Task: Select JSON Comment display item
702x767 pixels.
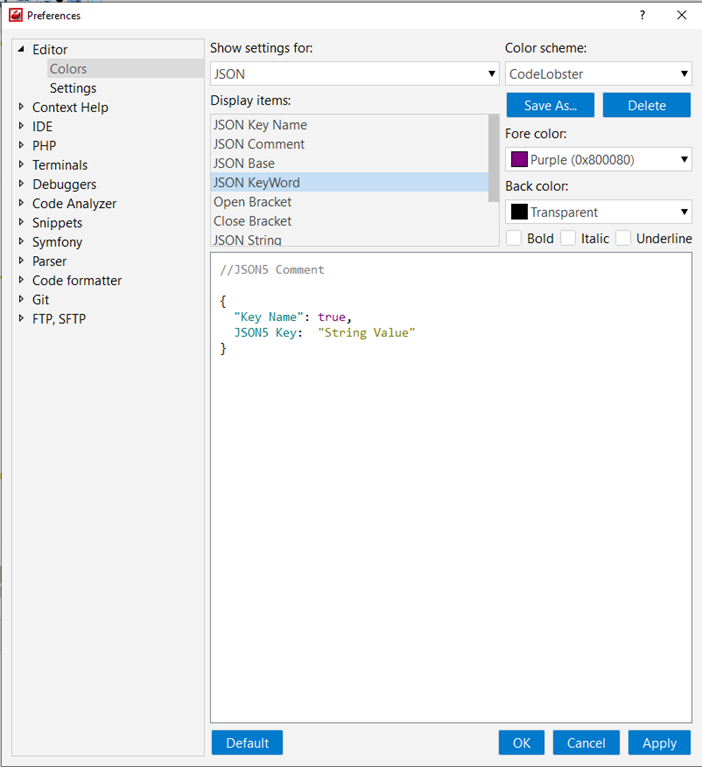Action: tap(349, 144)
